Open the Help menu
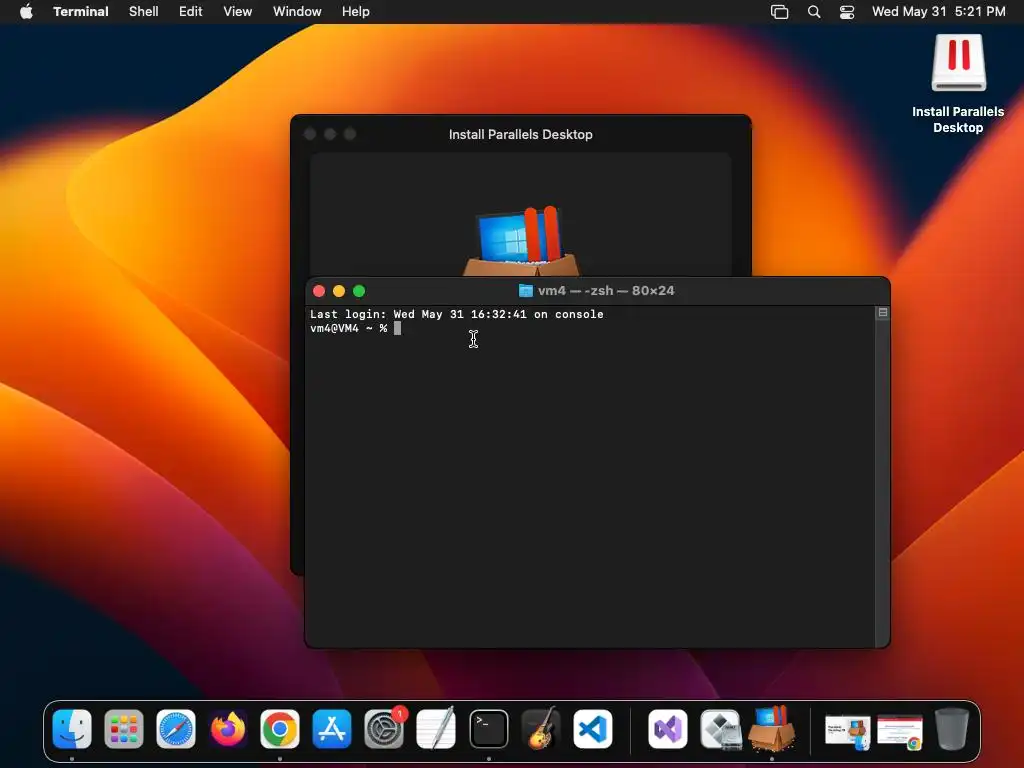 coord(356,11)
